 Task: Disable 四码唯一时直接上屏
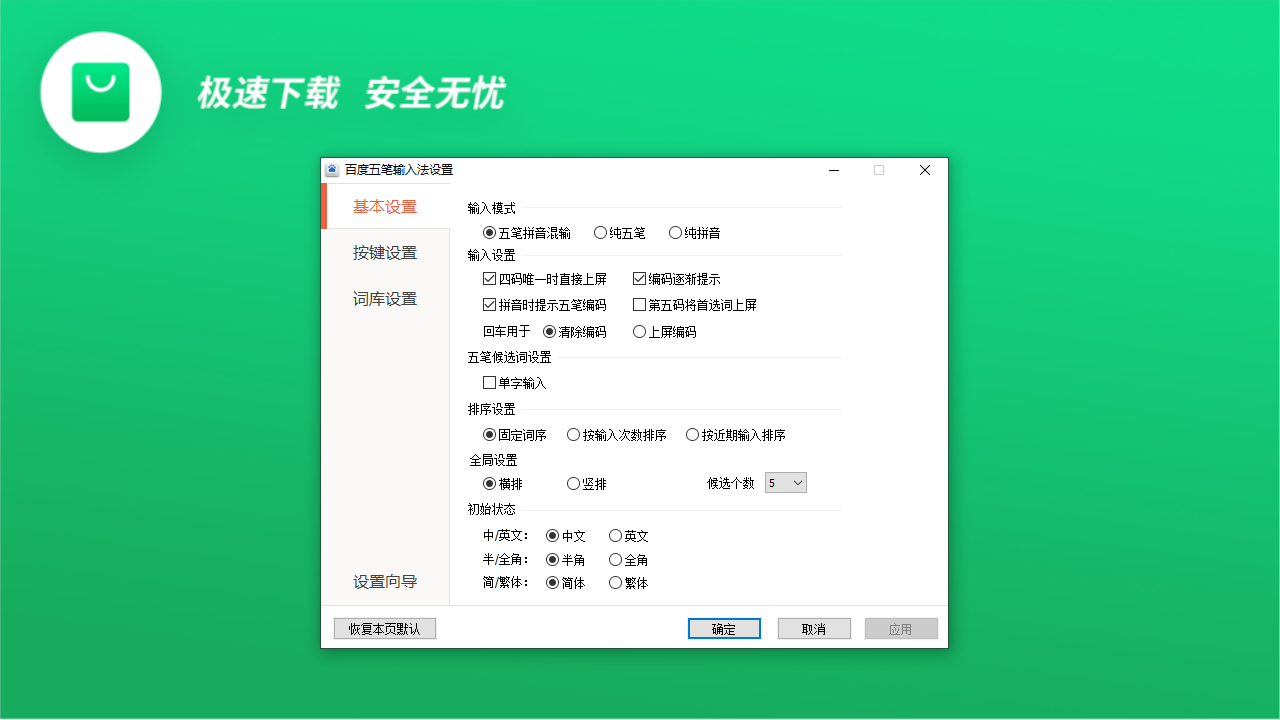pos(490,278)
